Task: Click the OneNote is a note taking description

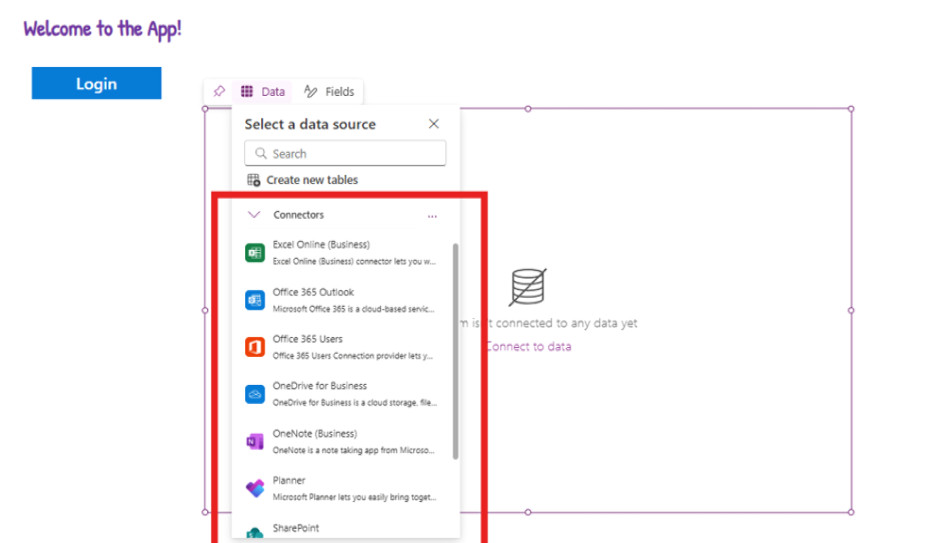Action: [354, 450]
